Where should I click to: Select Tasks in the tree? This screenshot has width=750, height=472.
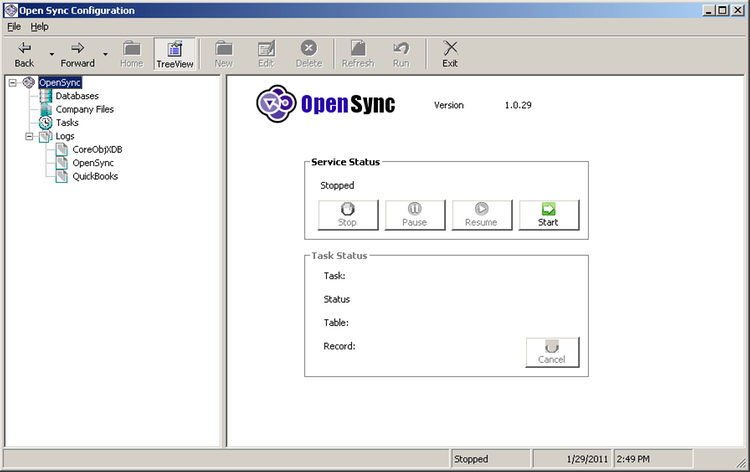[x=67, y=123]
